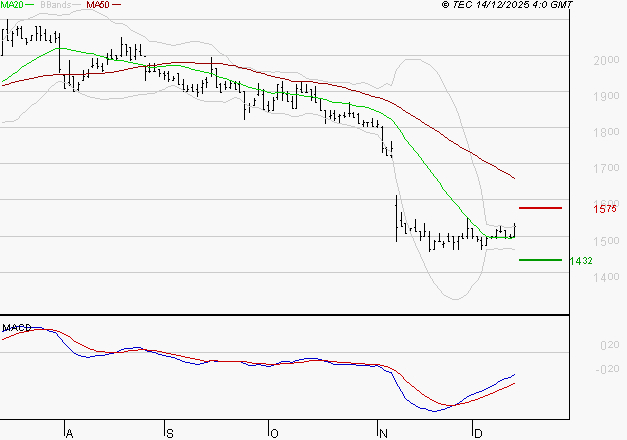This screenshot has height=440, width=627.
Task: Click the BBands legend label
Action: (x=55, y=5)
